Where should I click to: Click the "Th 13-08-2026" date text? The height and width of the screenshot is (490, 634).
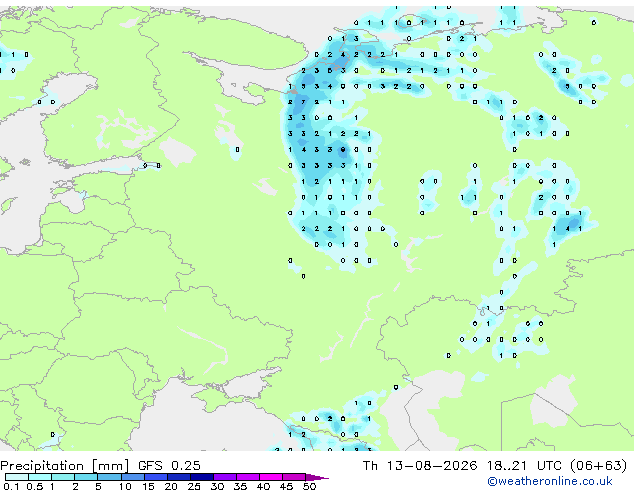[x=420, y=466]
